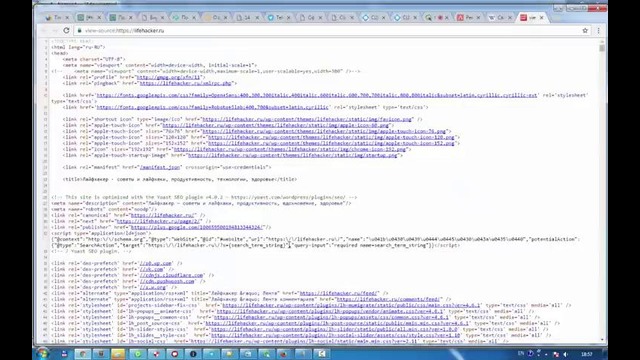
Task: Open the lifehacker.ru/comments/feed/ link
Action: pos(388,299)
